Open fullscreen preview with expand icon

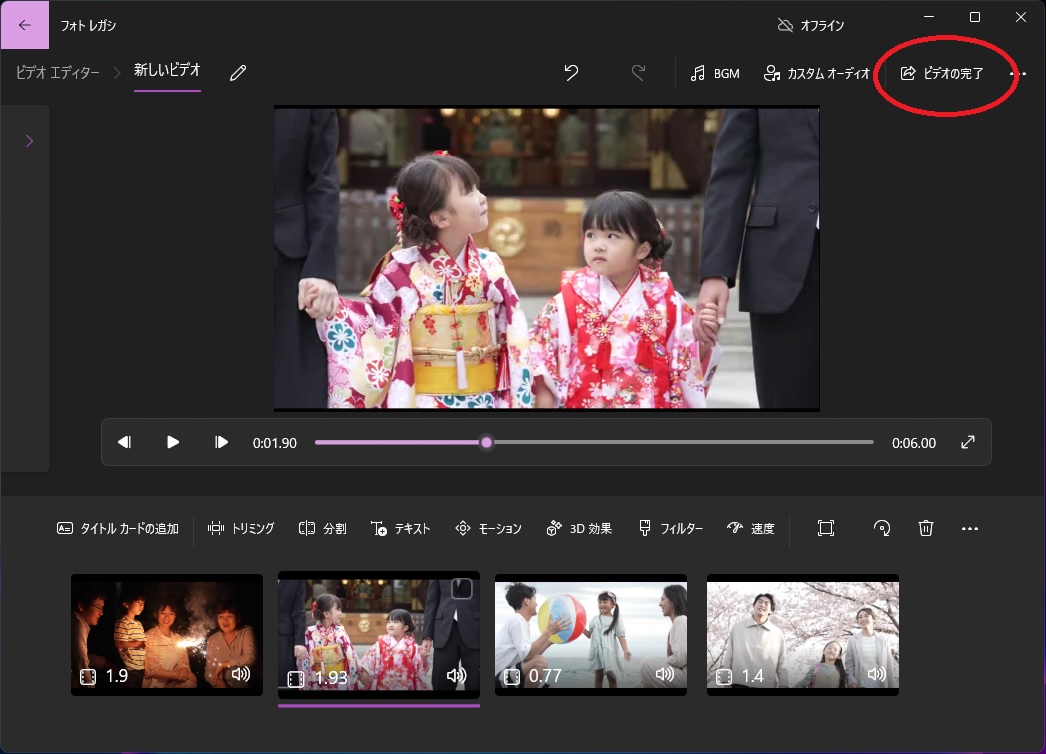click(968, 442)
